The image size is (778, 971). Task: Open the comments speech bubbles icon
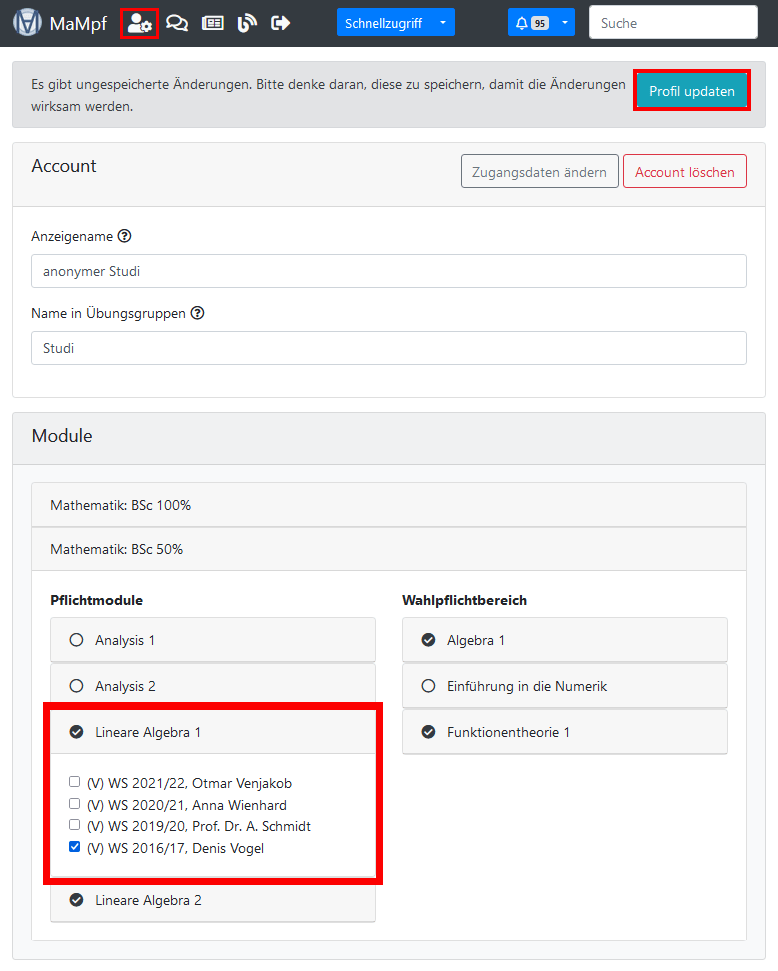click(177, 23)
